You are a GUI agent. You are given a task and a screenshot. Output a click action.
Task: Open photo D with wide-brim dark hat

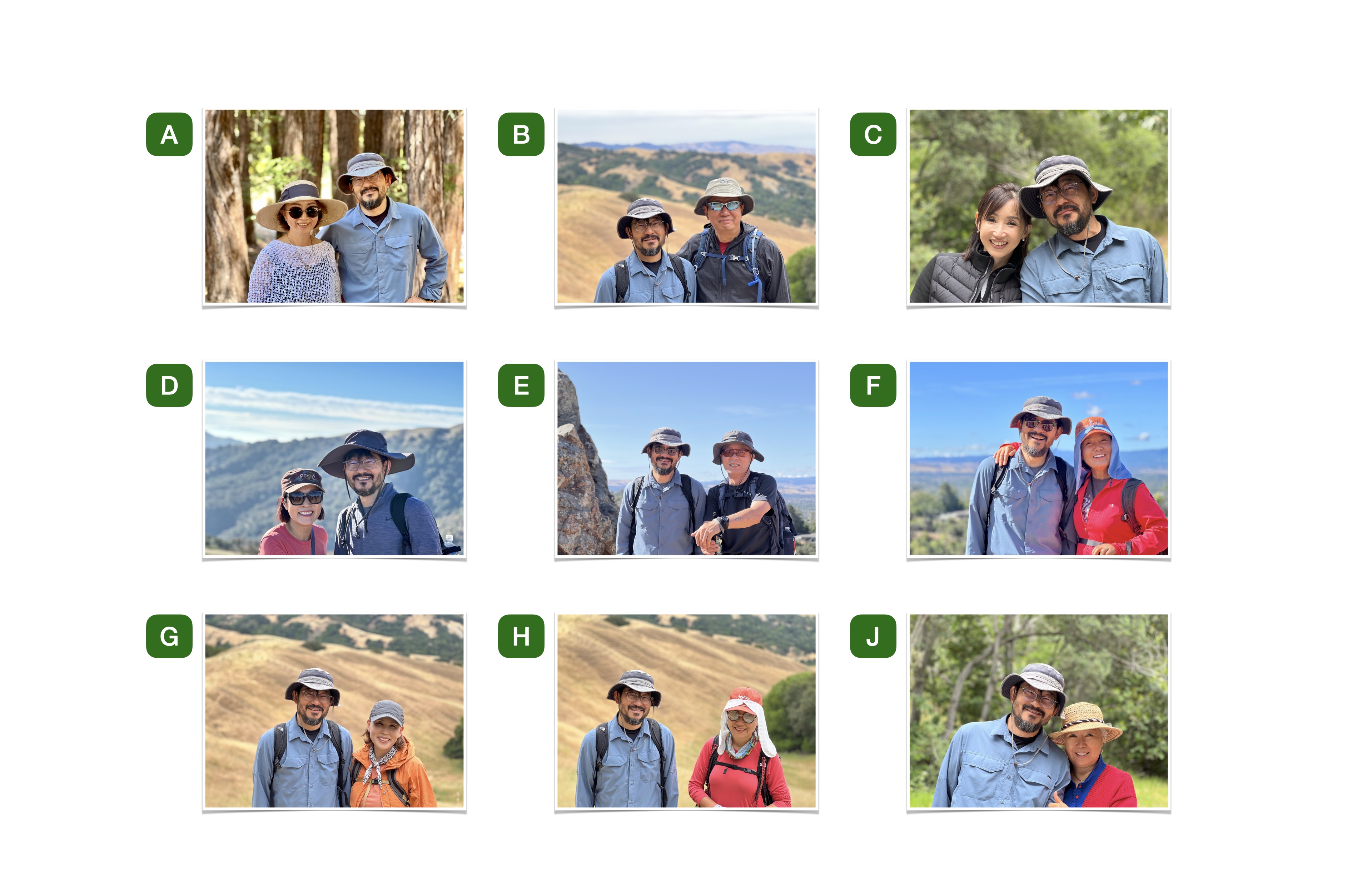tap(334, 458)
